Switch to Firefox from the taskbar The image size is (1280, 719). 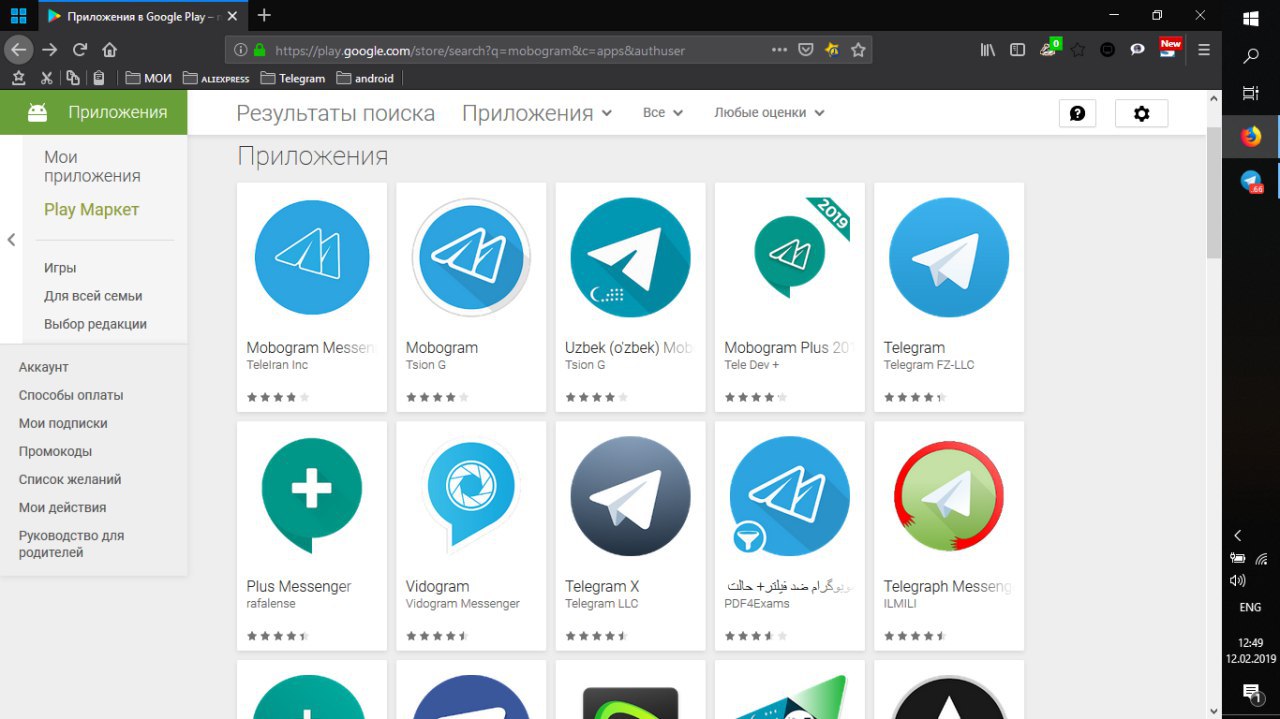click(x=1251, y=137)
